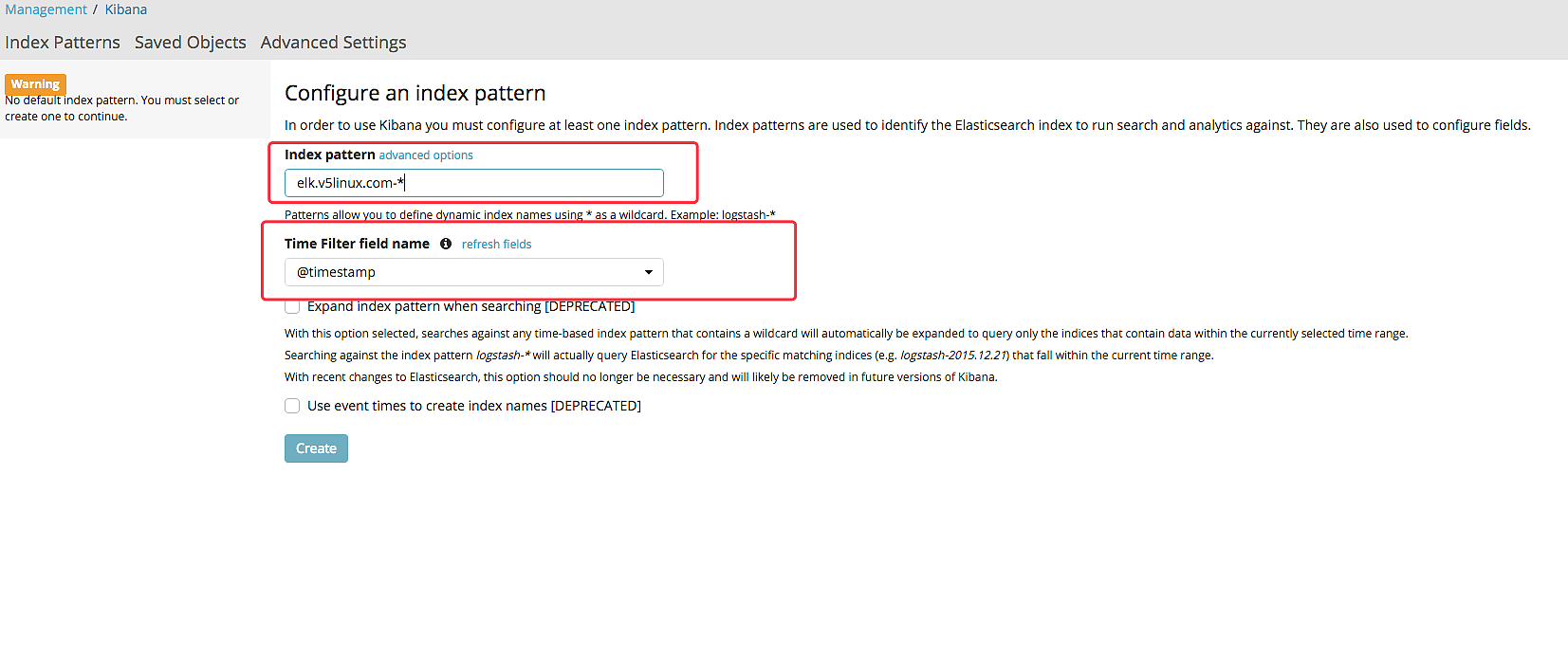1568x657 pixels.
Task: Click the Management breadcrumb link
Action: (x=46, y=9)
